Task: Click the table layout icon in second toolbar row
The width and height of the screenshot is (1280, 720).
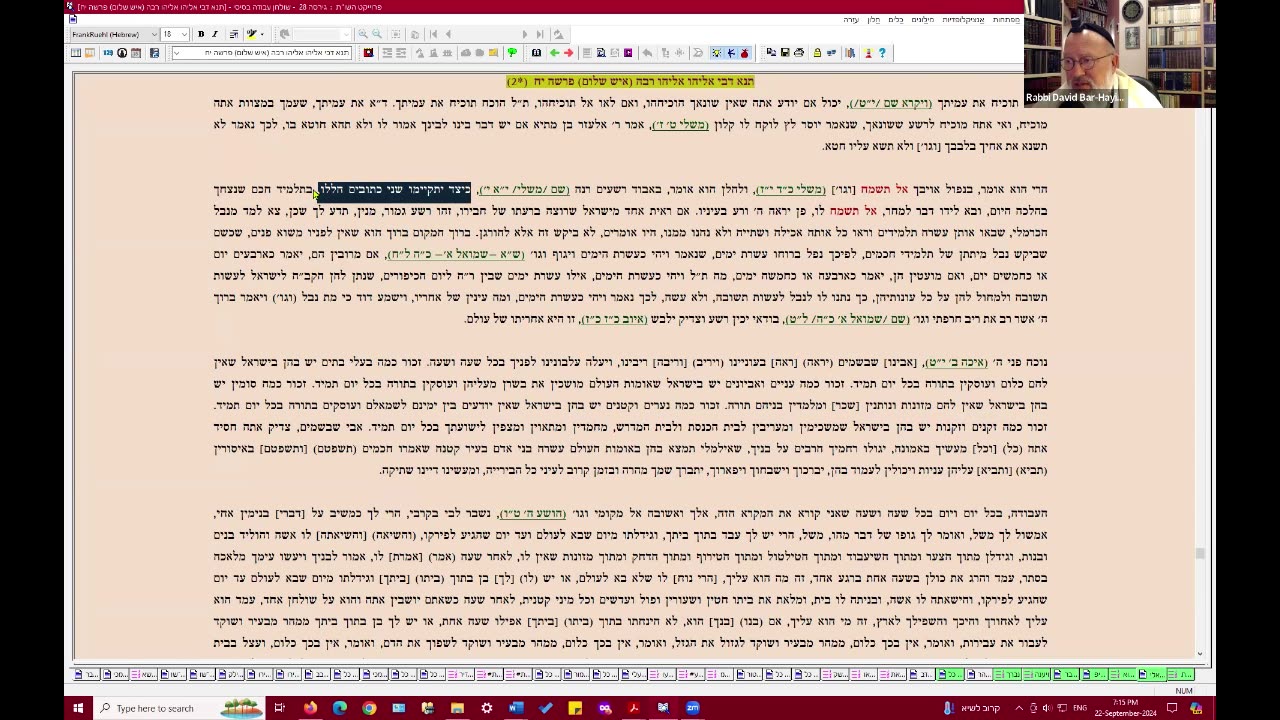Action: (76, 53)
